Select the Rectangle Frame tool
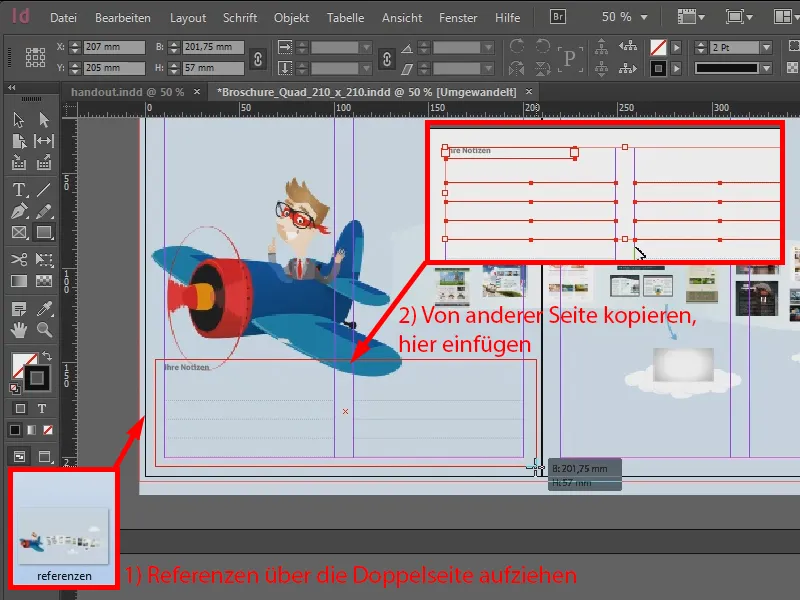800x600 pixels. 19,233
